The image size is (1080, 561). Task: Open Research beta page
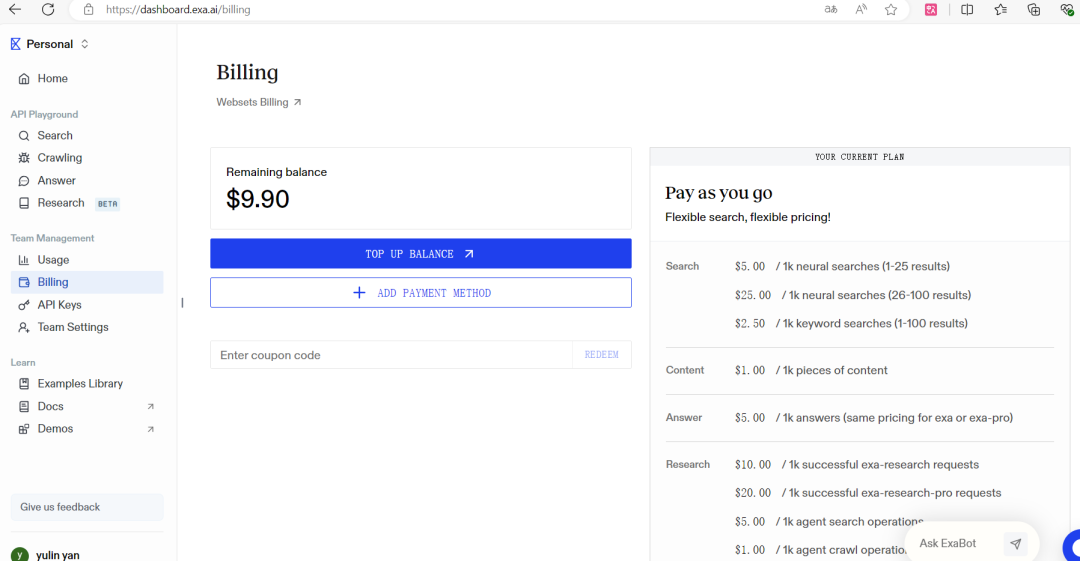pos(87,203)
